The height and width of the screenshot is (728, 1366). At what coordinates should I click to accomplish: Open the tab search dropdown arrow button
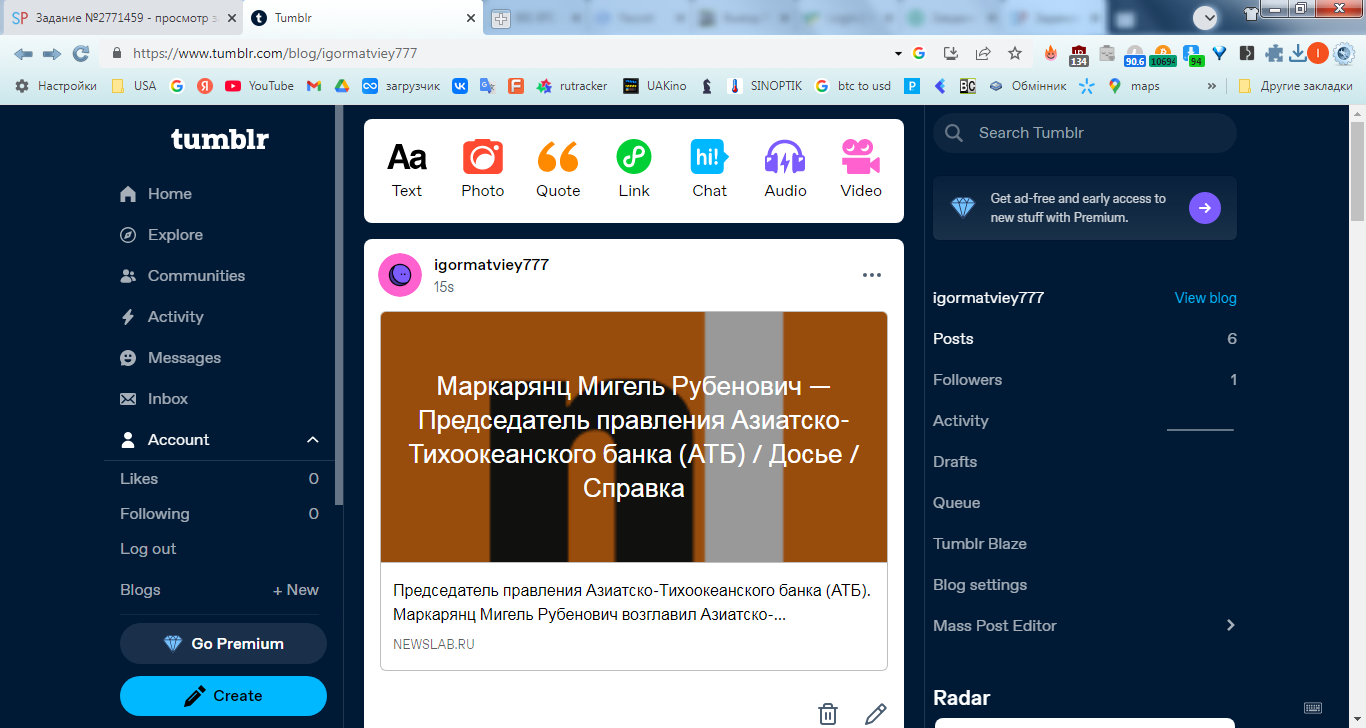coord(1206,17)
